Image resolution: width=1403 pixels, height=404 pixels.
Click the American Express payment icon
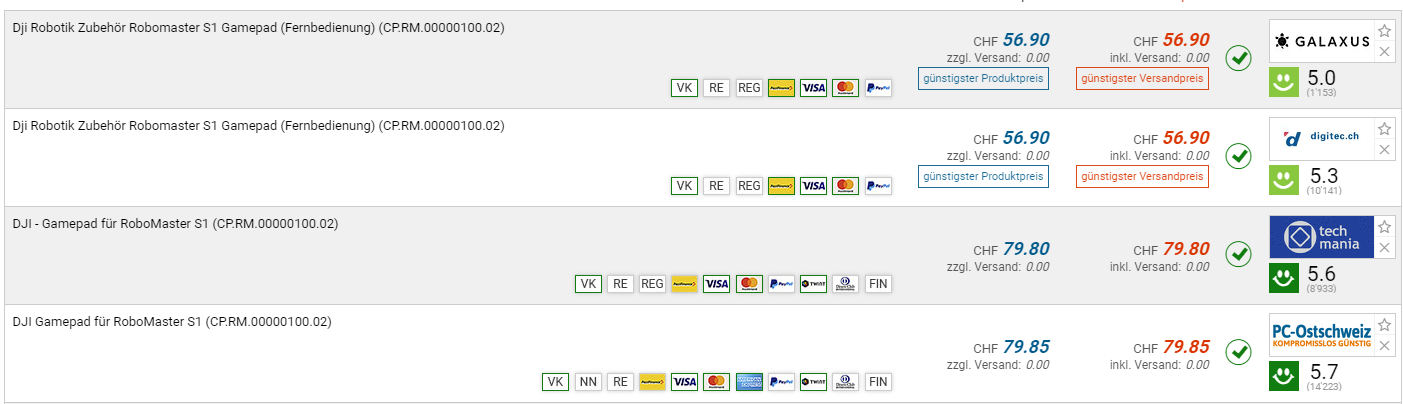click(x=748, y=381)
